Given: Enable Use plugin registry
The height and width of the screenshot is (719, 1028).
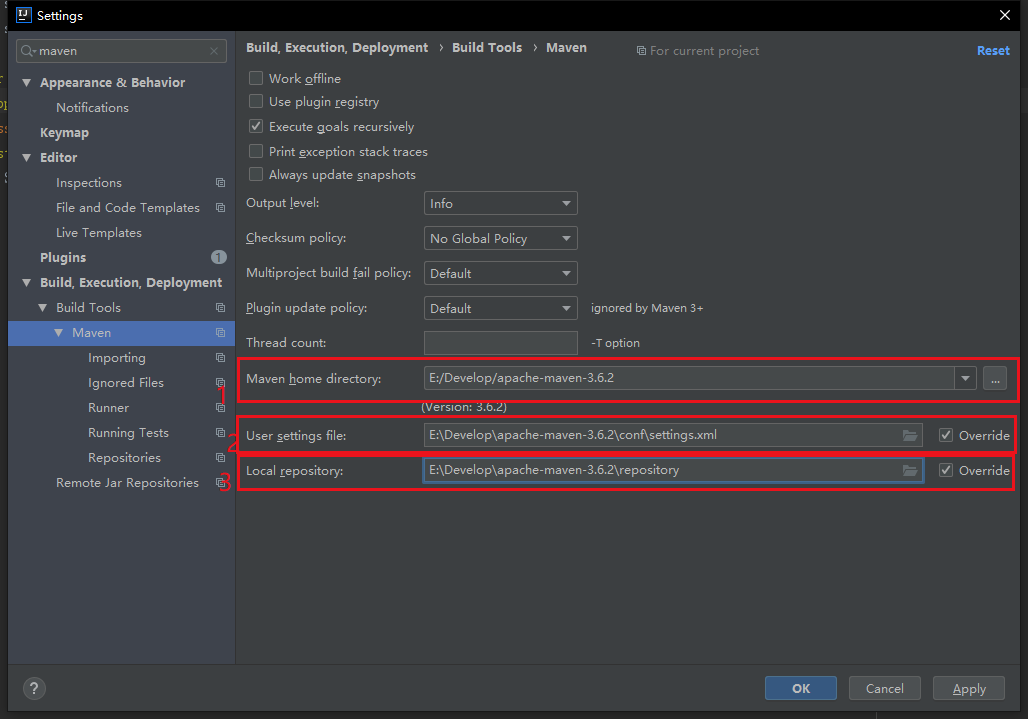Looking at the screenshot, I should point(256,102).
